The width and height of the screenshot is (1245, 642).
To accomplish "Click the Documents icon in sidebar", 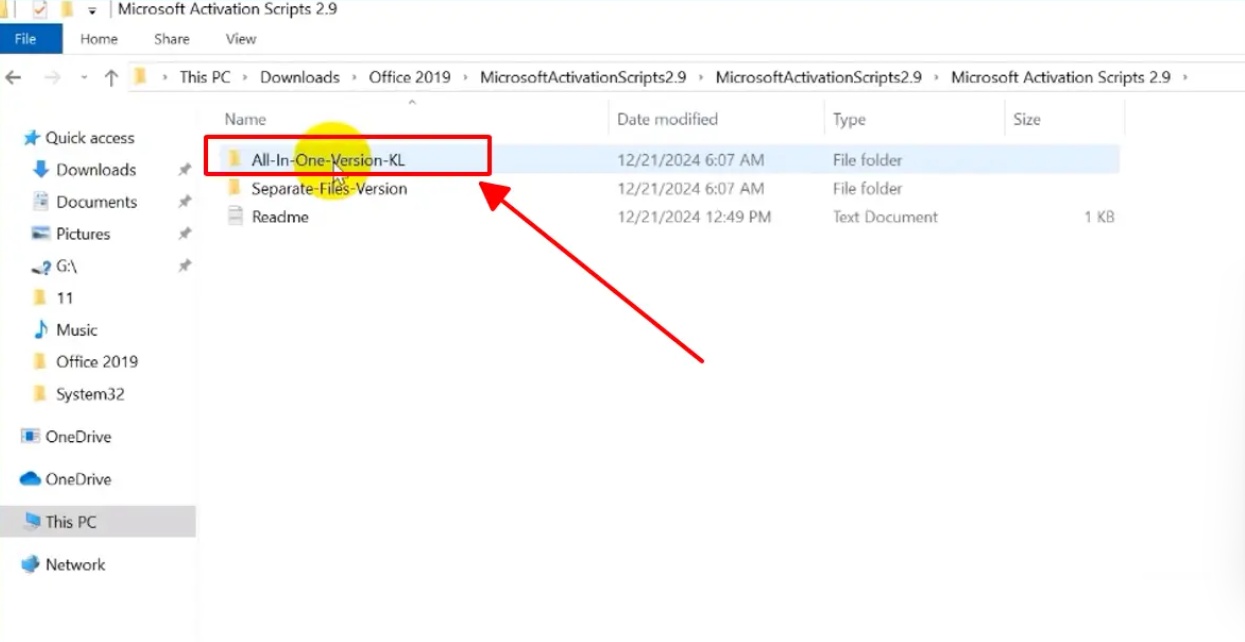I will [41, 201].
